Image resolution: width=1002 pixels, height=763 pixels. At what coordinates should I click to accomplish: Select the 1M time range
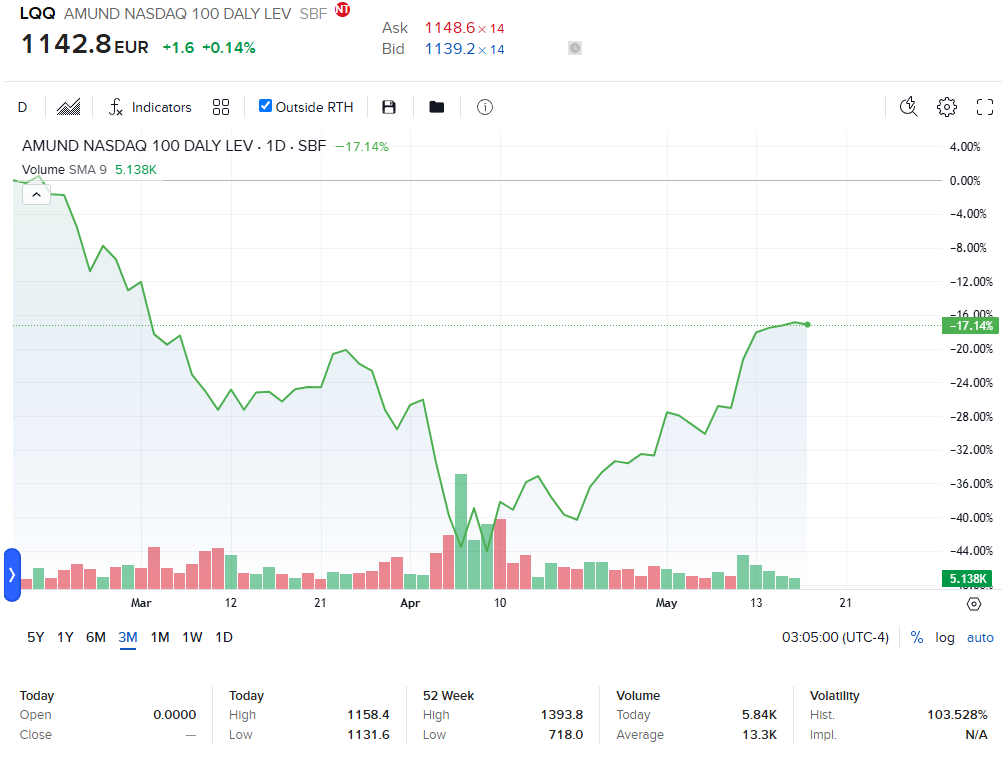point(160,637)
